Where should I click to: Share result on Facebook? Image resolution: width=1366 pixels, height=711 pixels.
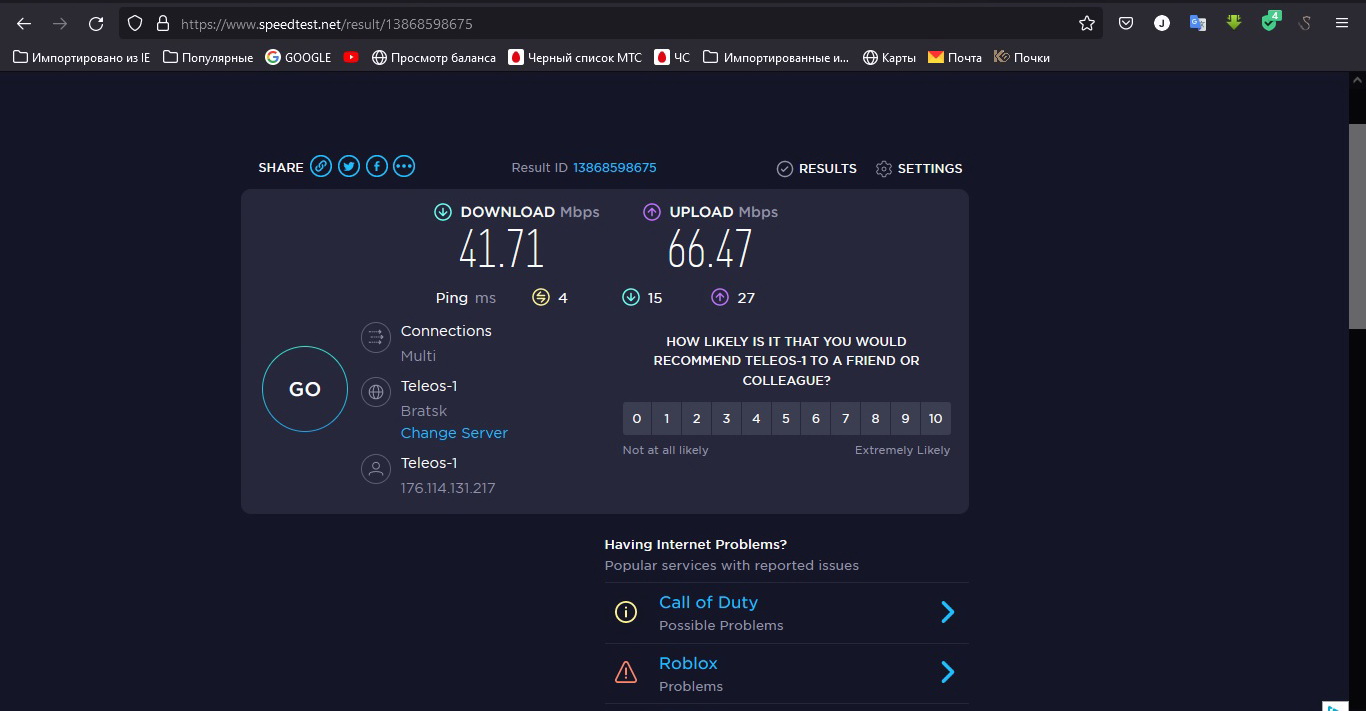[x=376, y=167]
